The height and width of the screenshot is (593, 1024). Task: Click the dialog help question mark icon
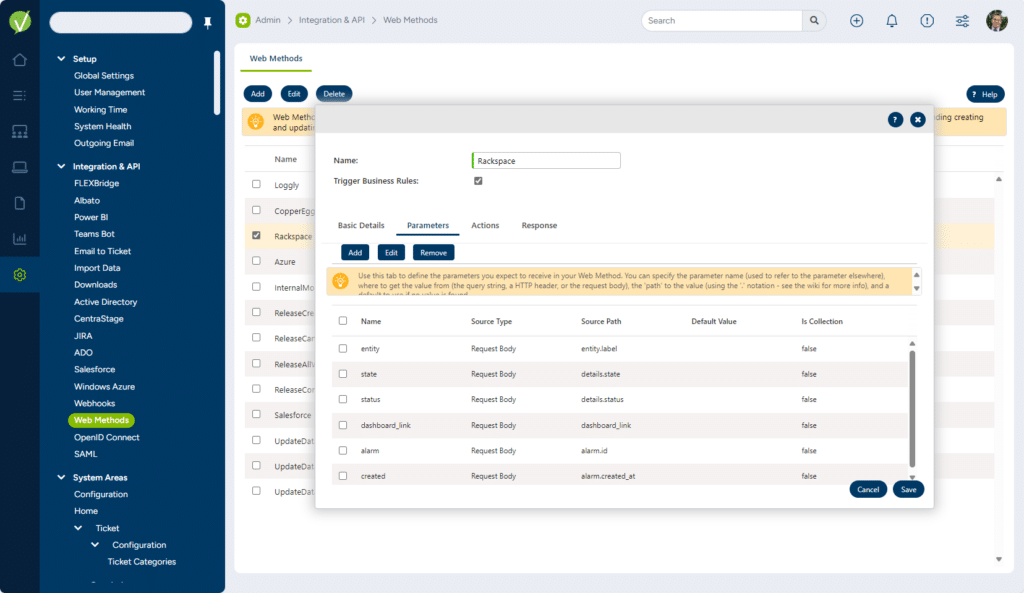[x=895, y=119]
